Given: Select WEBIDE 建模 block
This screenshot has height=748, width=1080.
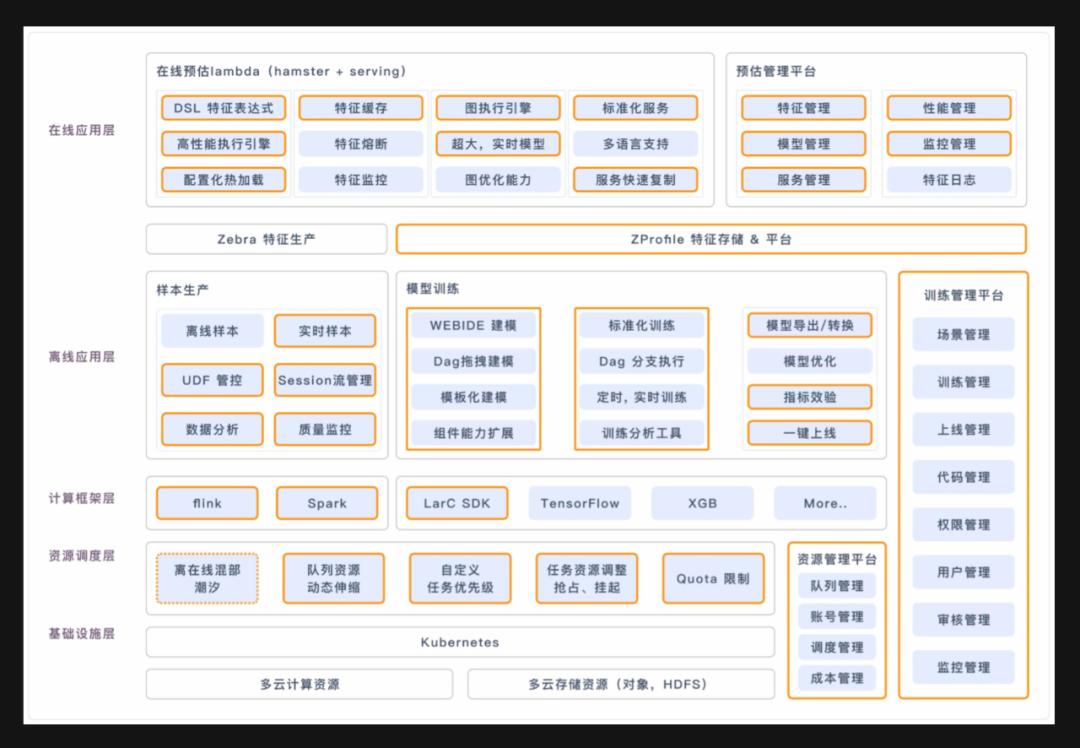Looking at the screenshot, I should pos(473,325).
